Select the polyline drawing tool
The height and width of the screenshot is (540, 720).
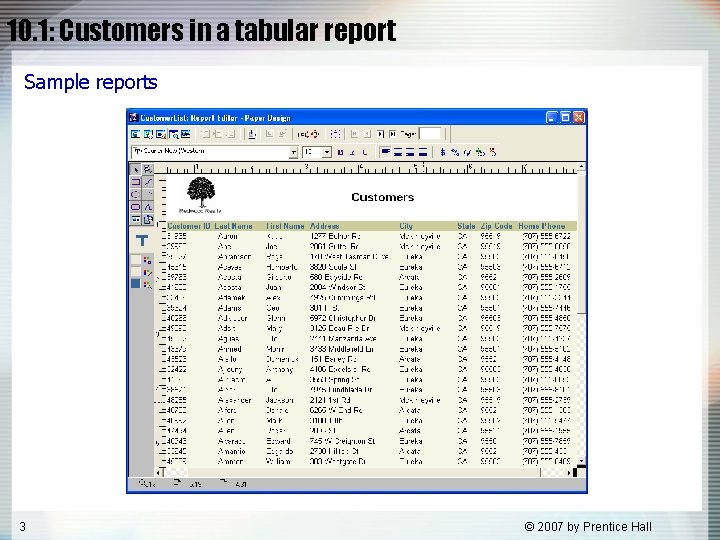point(148,207)
